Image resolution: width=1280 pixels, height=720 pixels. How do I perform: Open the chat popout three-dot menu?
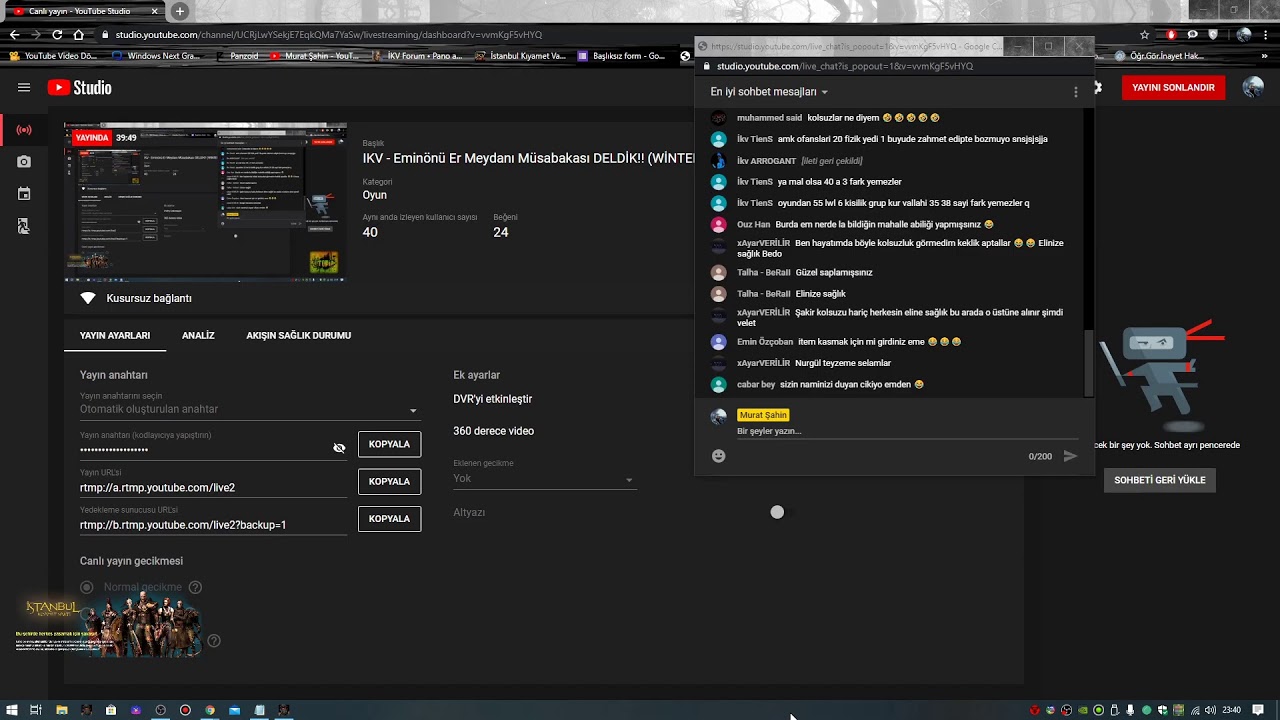click(1076, 92)
